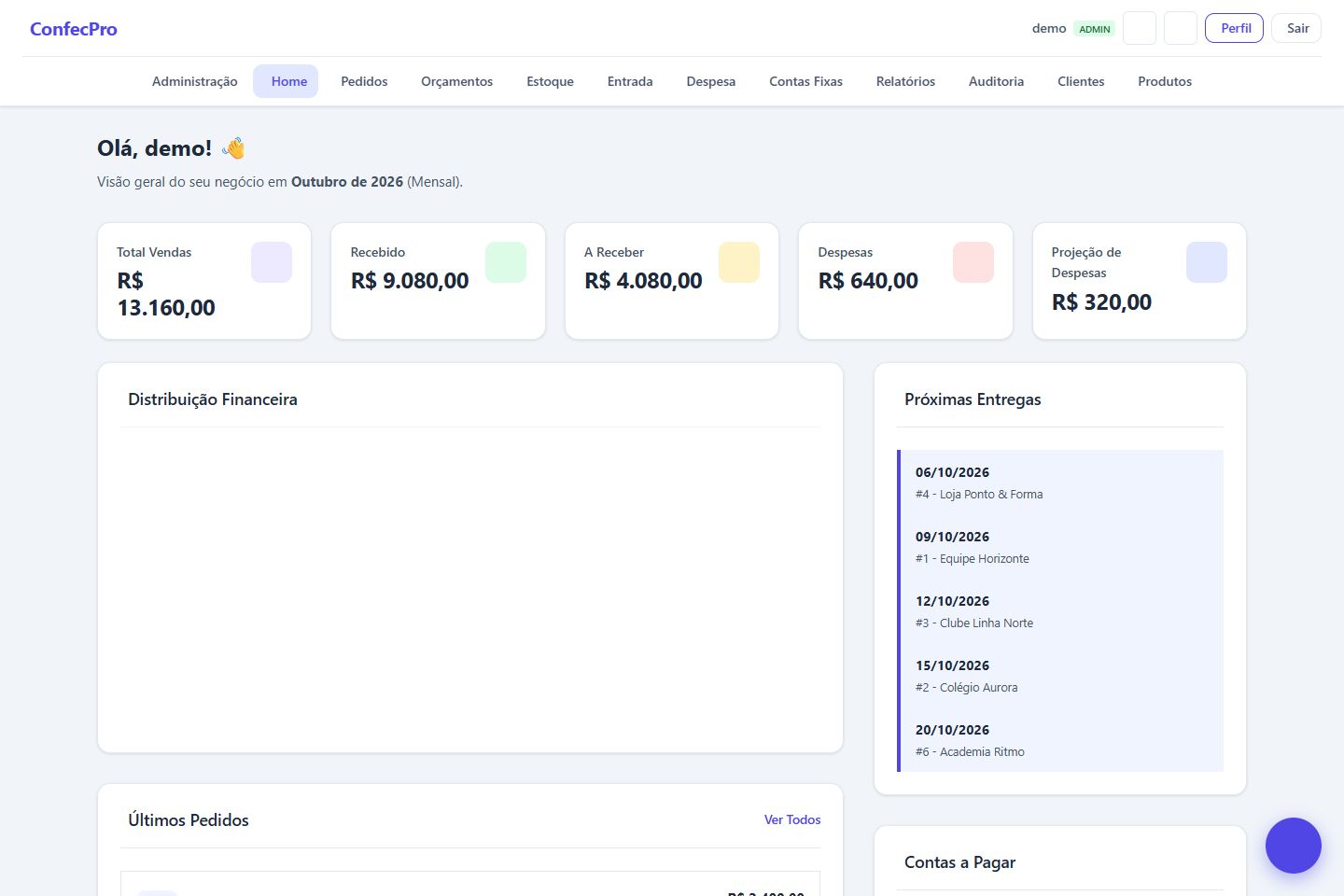This screenshot has width=1344, height=896.
Task: Open the Entrada page
Action: click(x=630, y=81)
